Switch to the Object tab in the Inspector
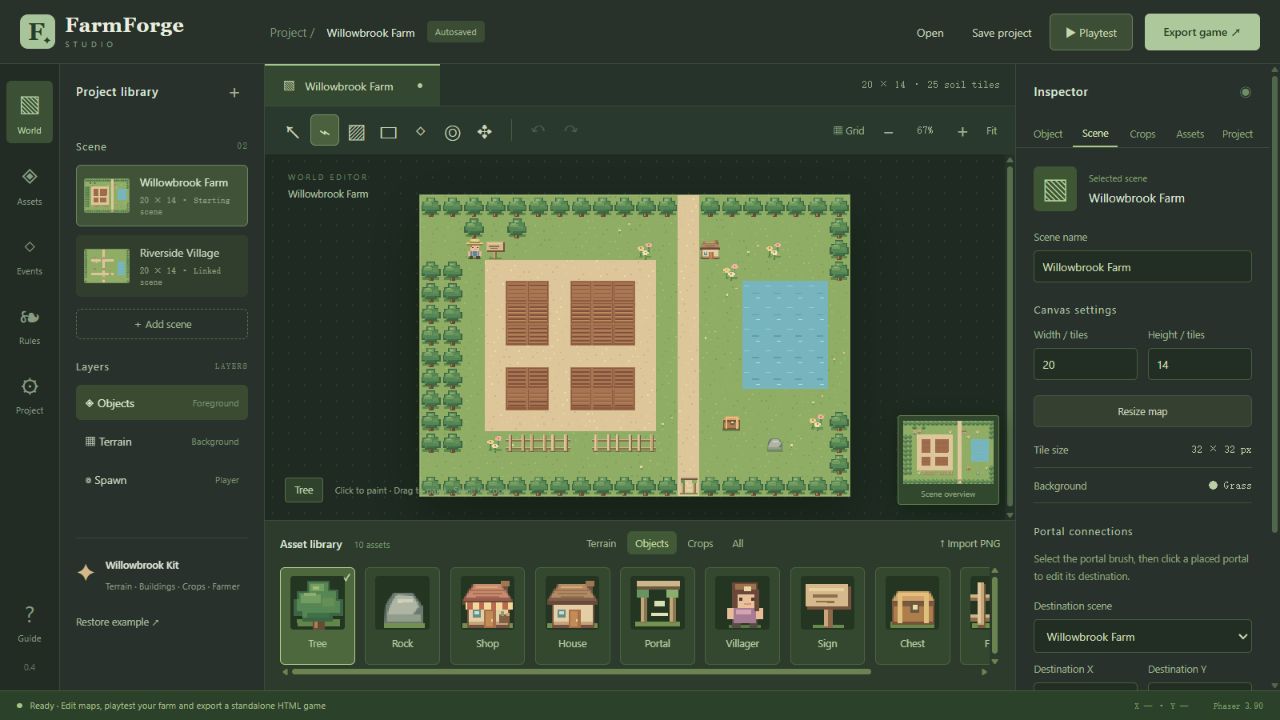1280x720 pixels. click(x=1048, y=134)
